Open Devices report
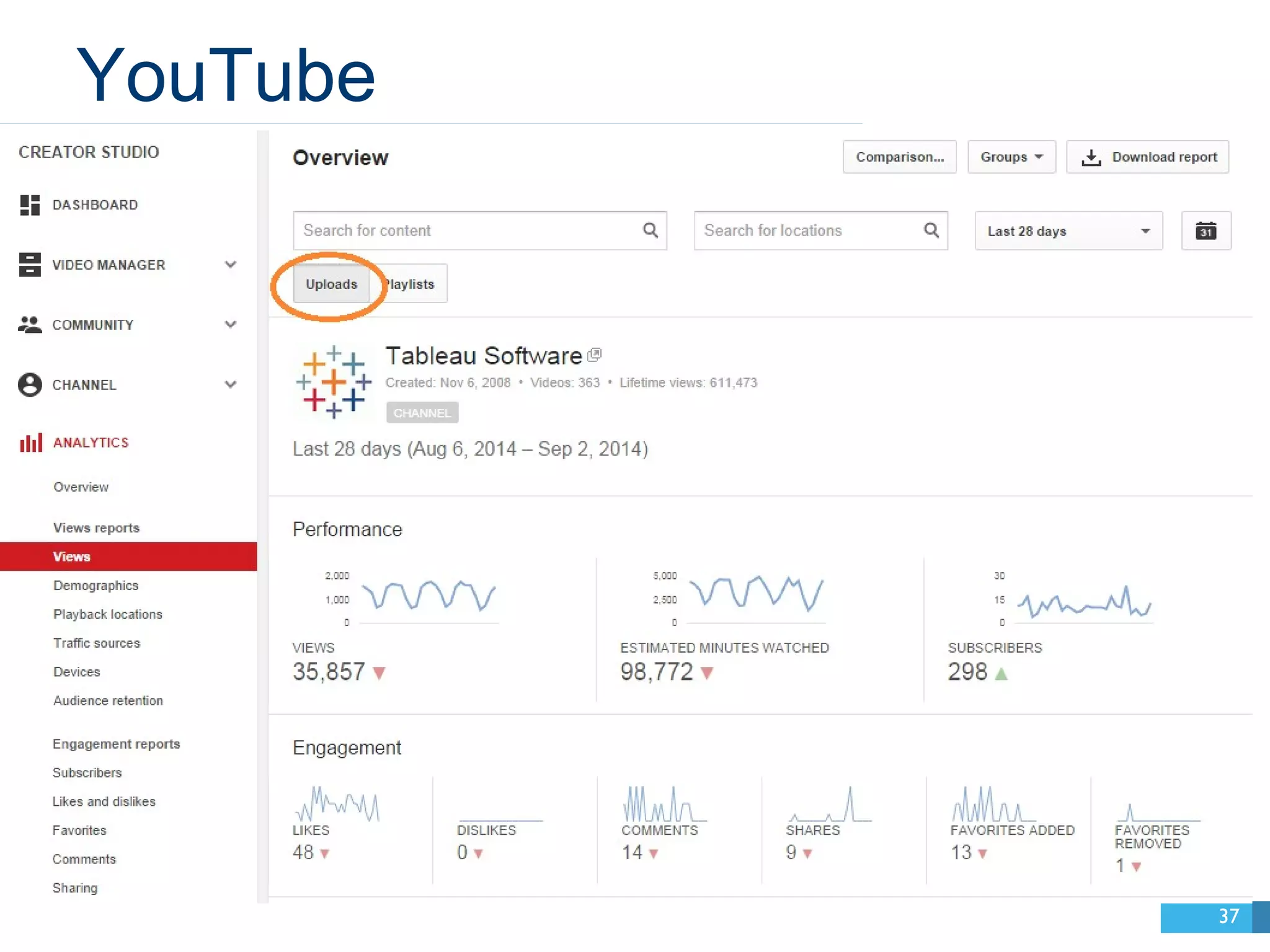This screenshot has height=952, width=1270. [76, 672]
